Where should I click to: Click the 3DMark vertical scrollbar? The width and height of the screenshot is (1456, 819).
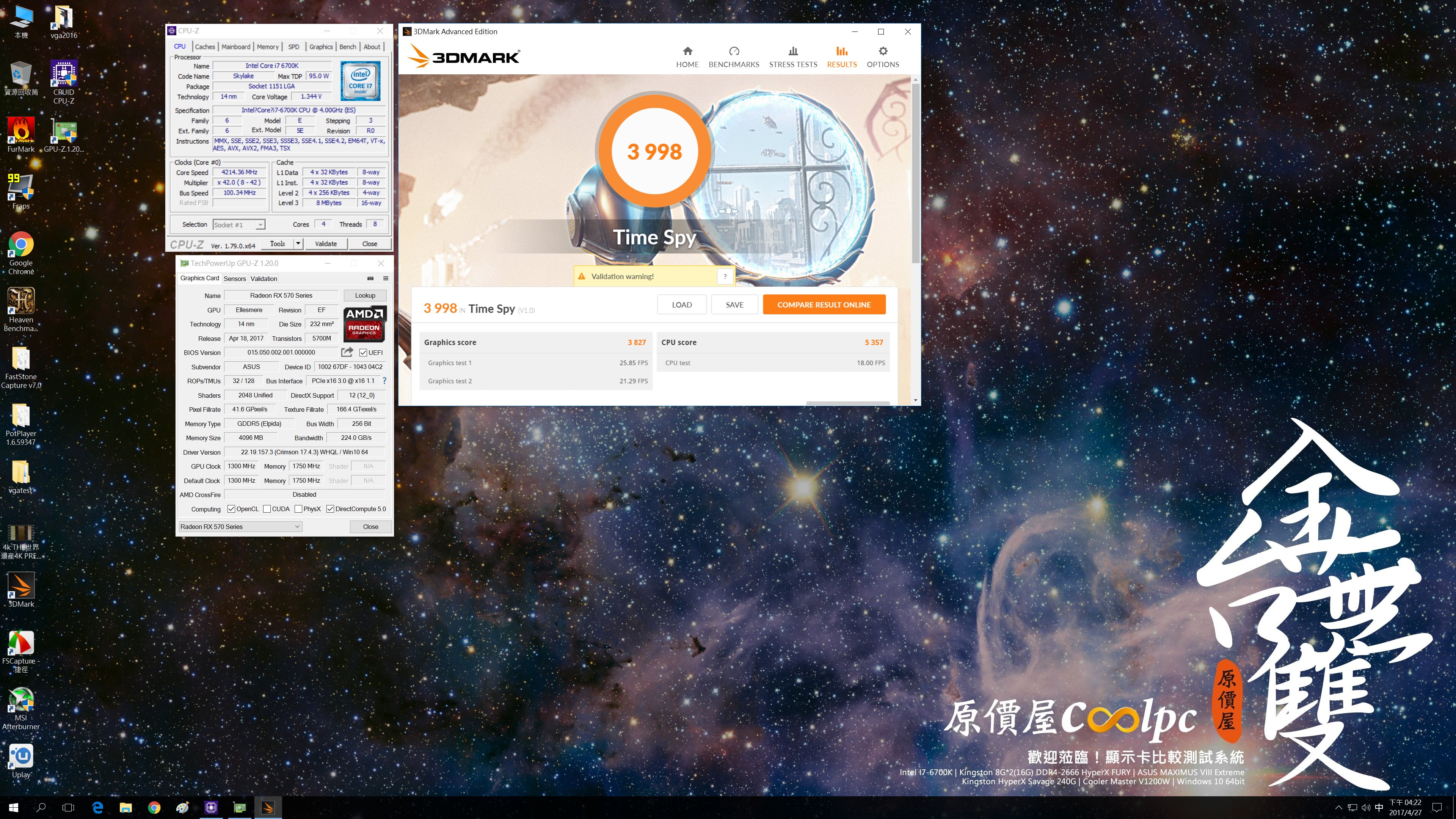click(915, 169)
